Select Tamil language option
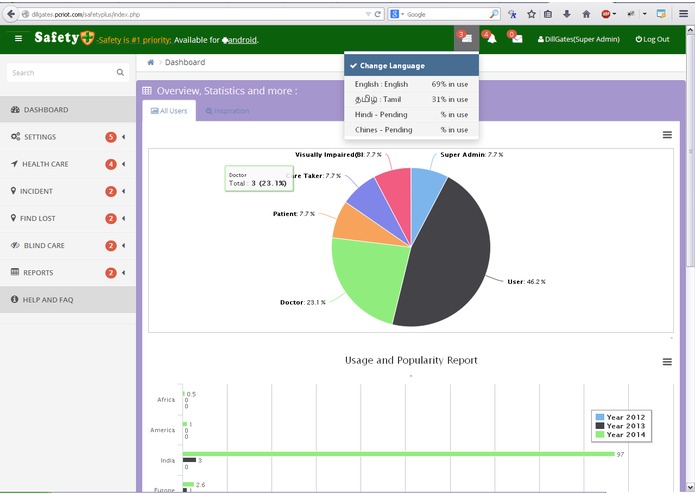The image size is (695, 494). click(x=411, y=99)
